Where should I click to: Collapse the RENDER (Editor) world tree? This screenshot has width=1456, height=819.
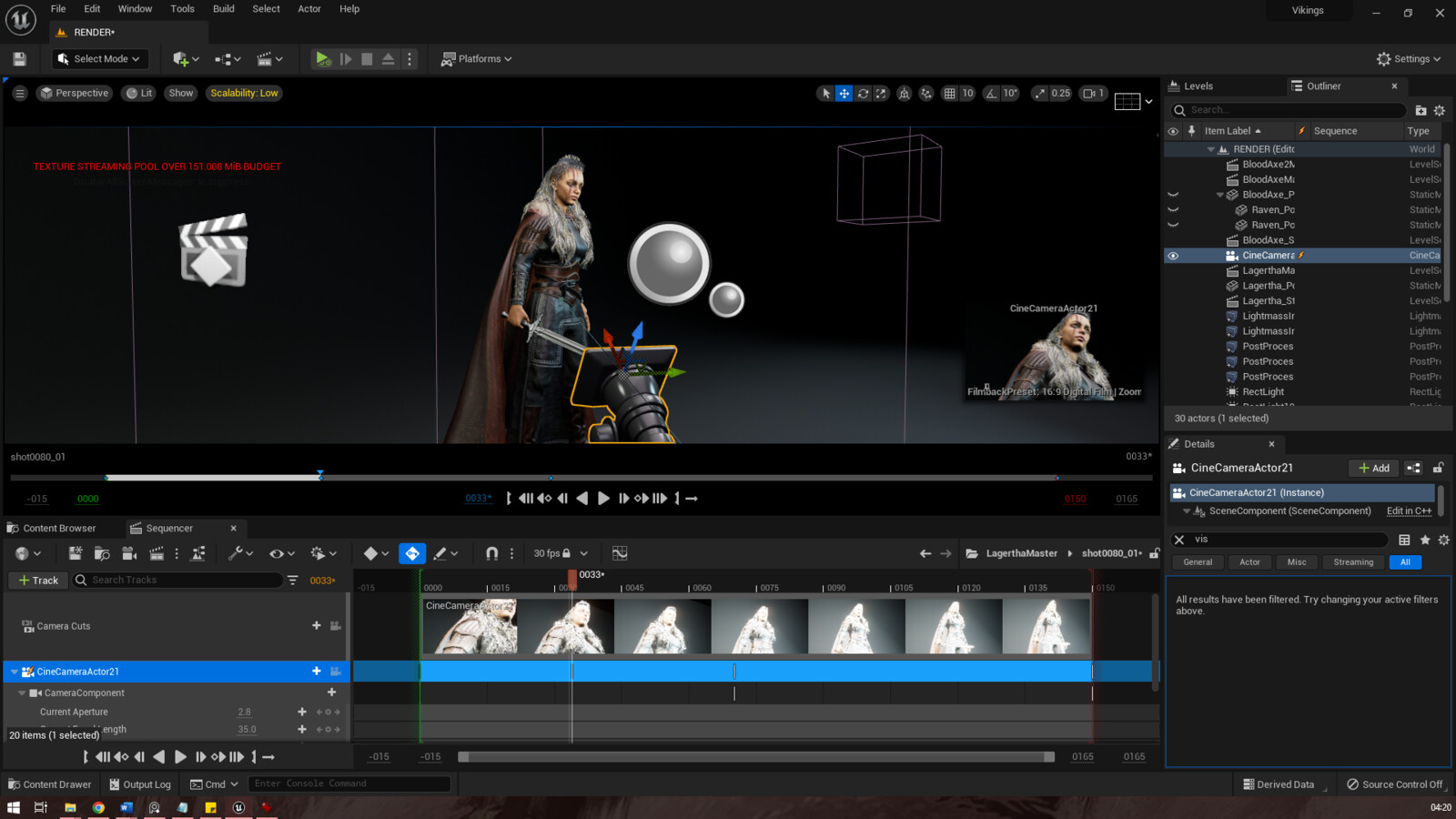(1210, 149)
